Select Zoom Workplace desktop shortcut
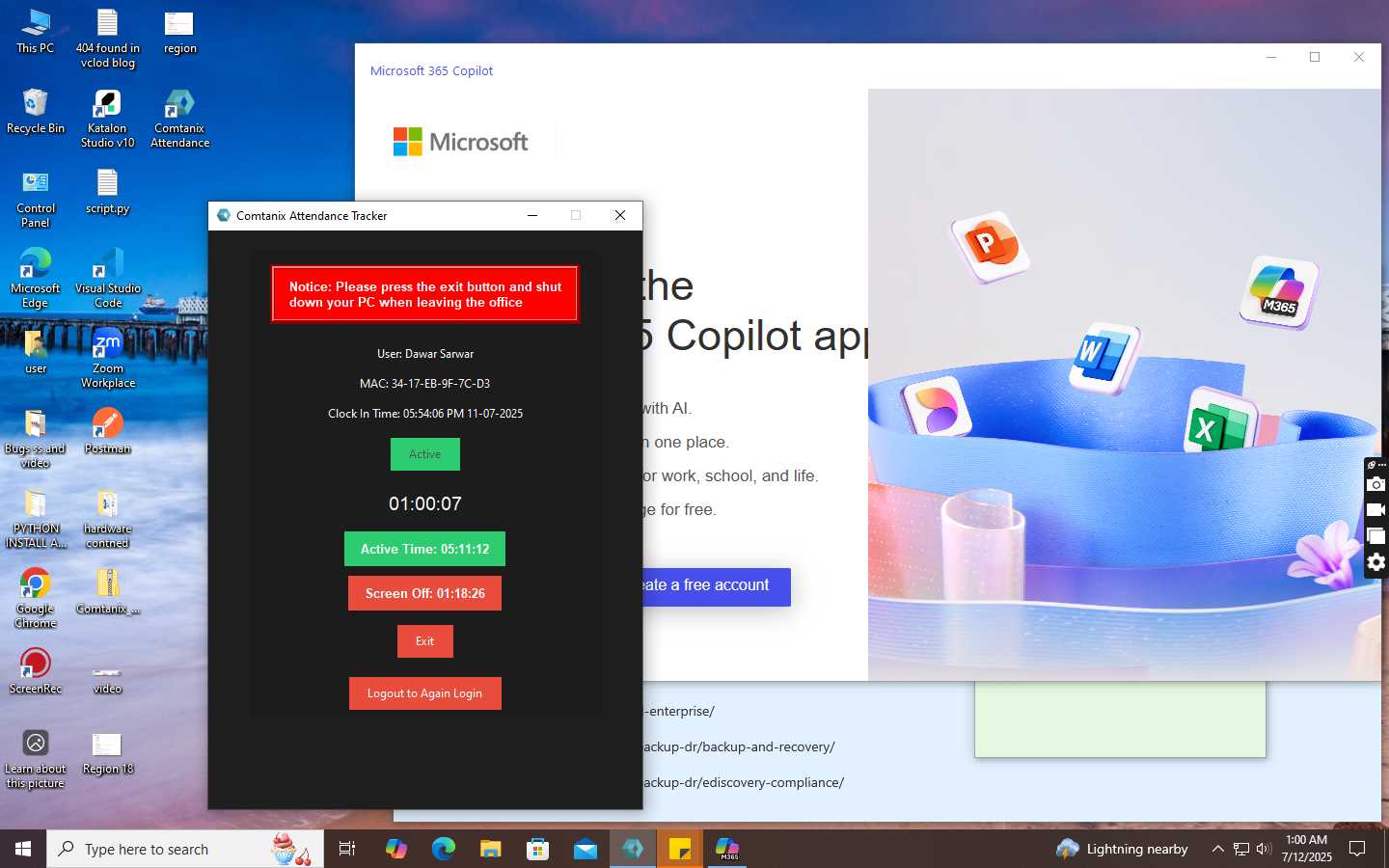 click(x=108, y=358)
